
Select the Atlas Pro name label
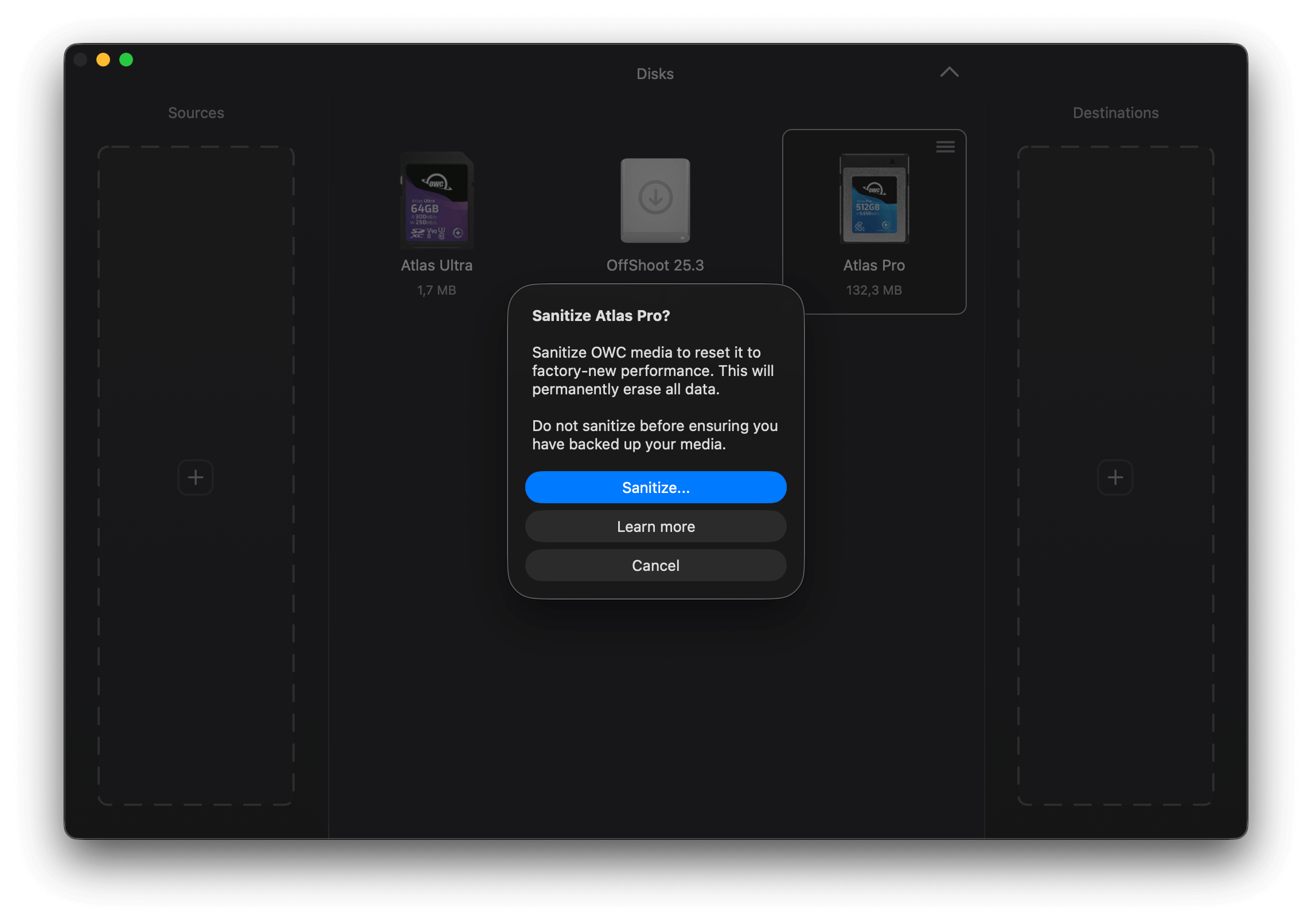click(874, 265)
